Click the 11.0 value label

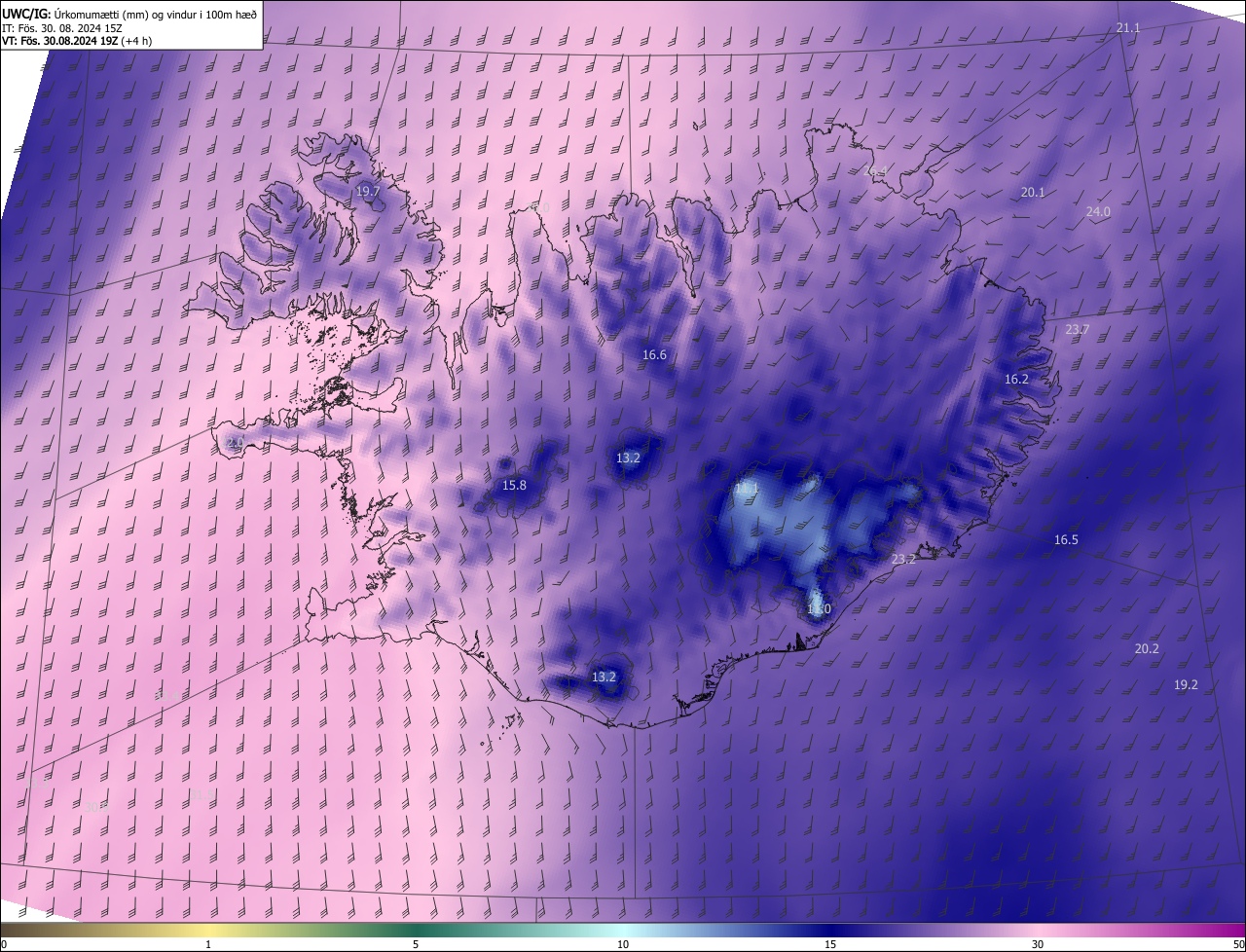click(x=819, y=609)
